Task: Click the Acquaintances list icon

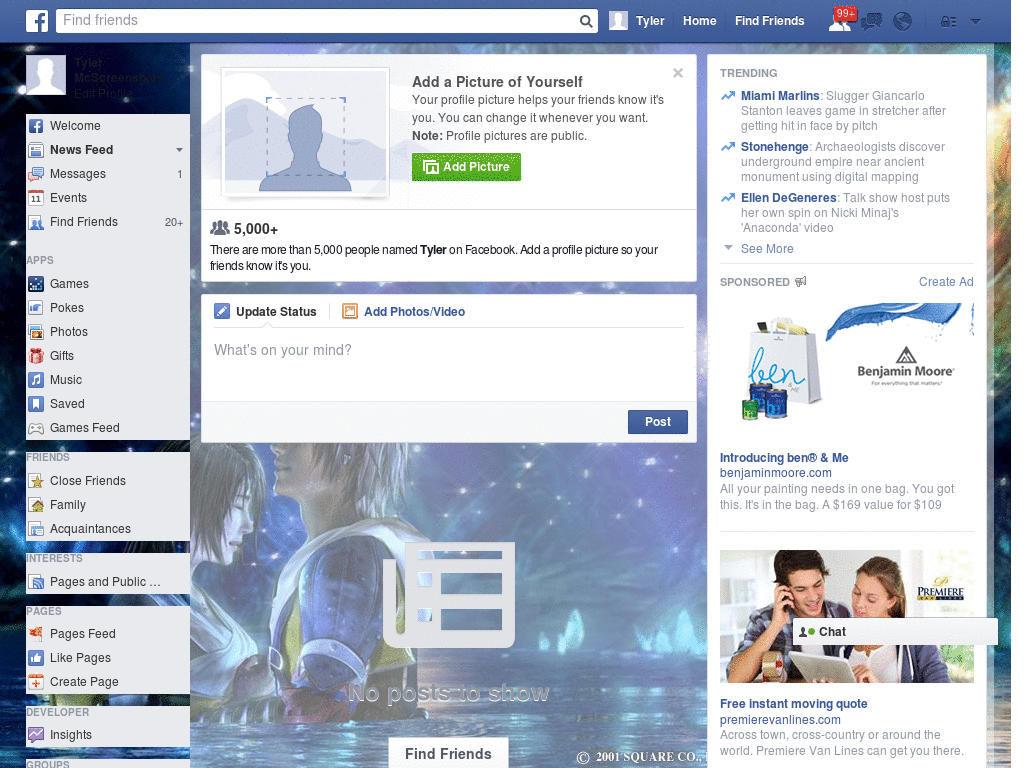Action: pyautogui.click(x=36, y=529)
